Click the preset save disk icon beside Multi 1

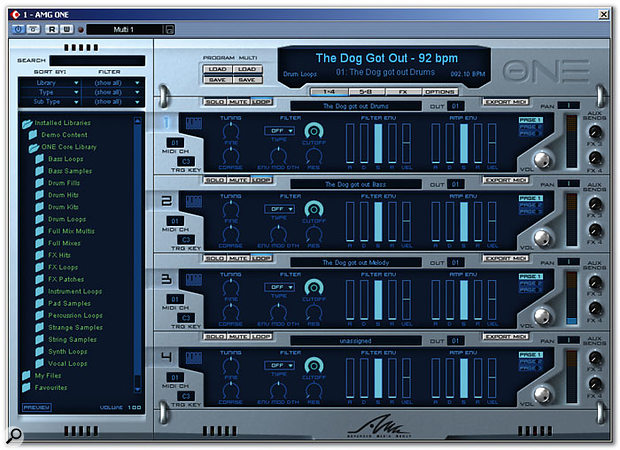click(x=170, y=29)
